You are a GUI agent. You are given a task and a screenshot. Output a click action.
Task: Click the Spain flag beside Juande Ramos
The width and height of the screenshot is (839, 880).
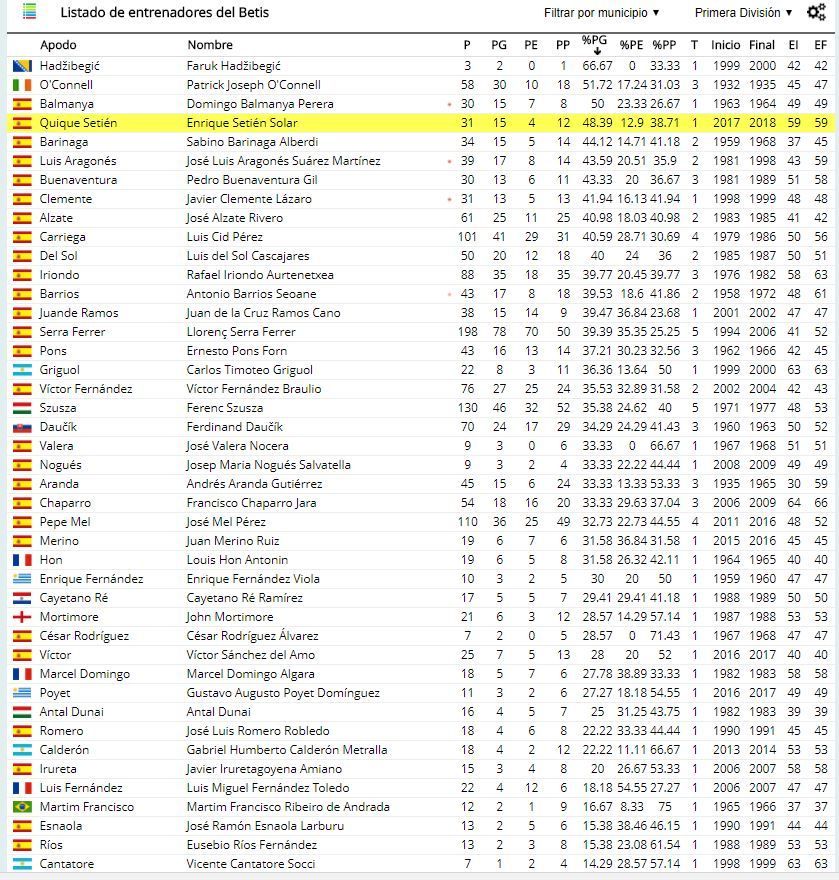(22, 313)
